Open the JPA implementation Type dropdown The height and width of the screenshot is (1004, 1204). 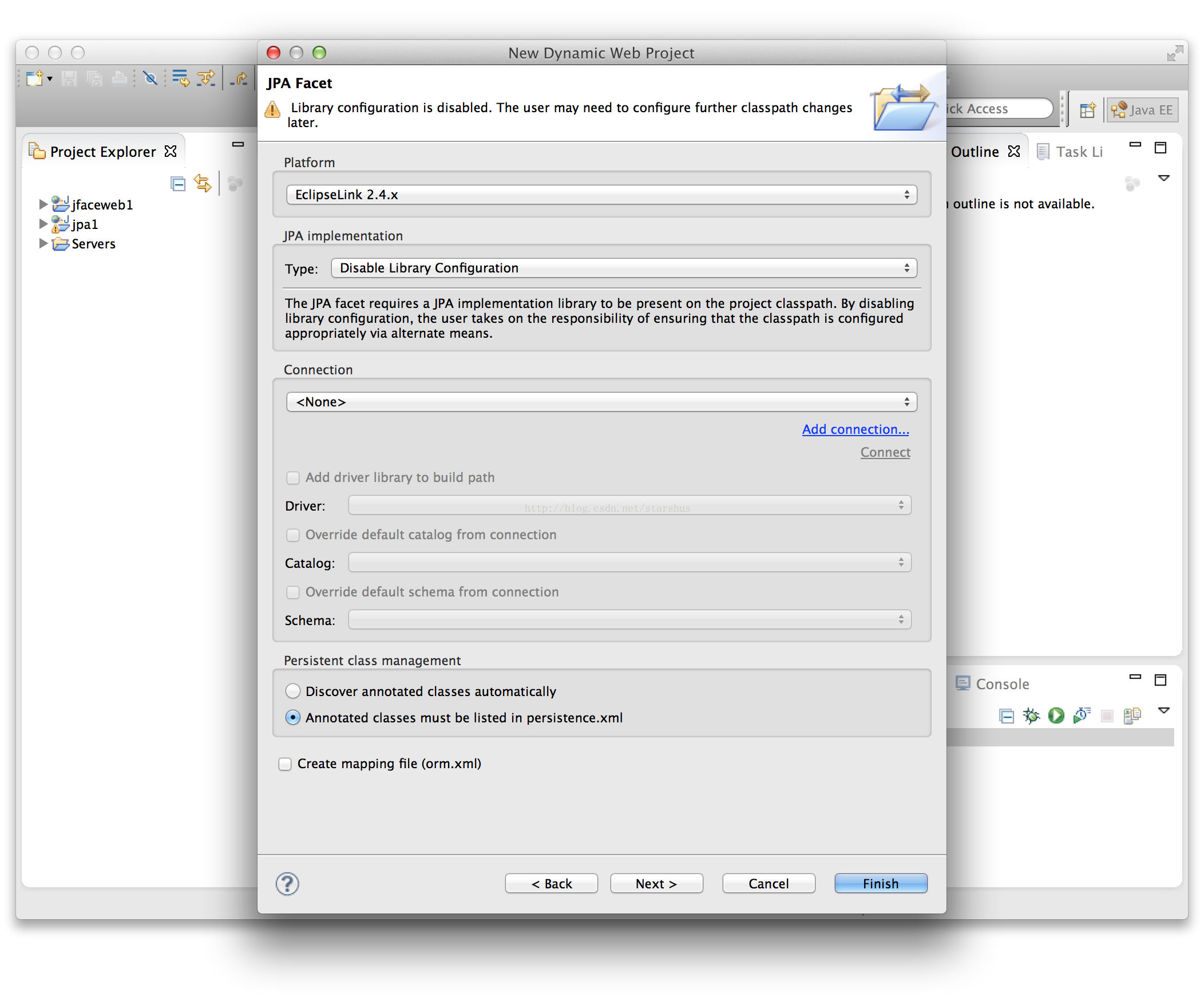[624, 268]
